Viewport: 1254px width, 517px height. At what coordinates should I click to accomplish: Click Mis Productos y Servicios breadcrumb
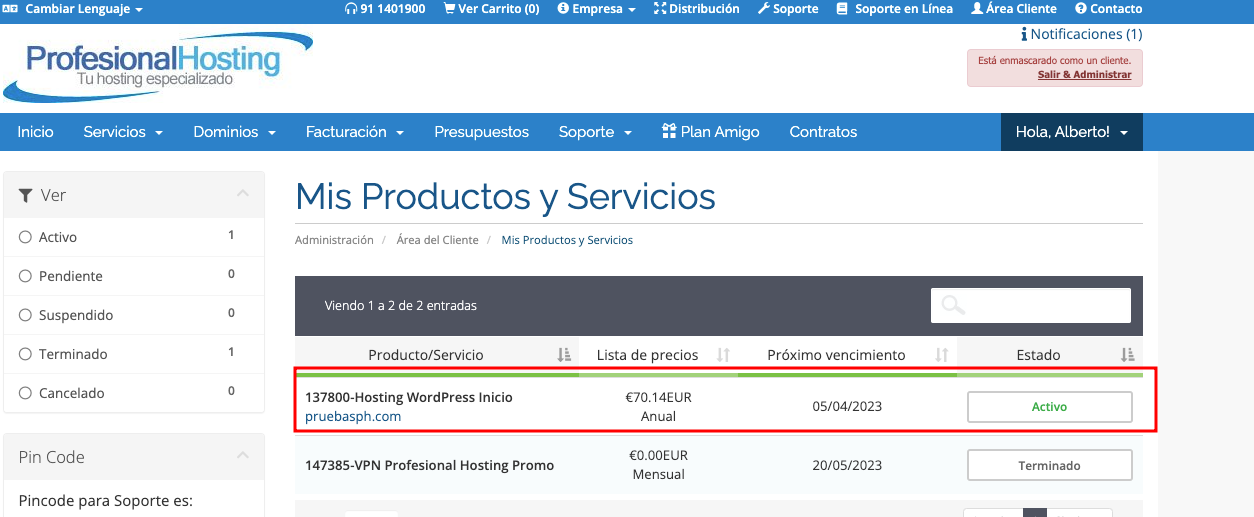pos(567,240)
